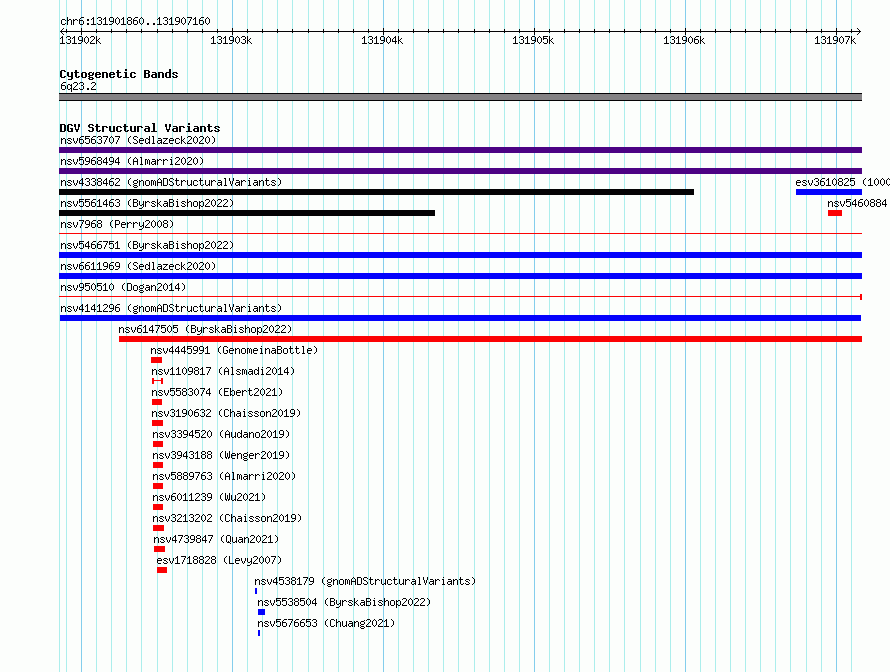Select the blue square under nsv5538504

click(x=262, y=612)
